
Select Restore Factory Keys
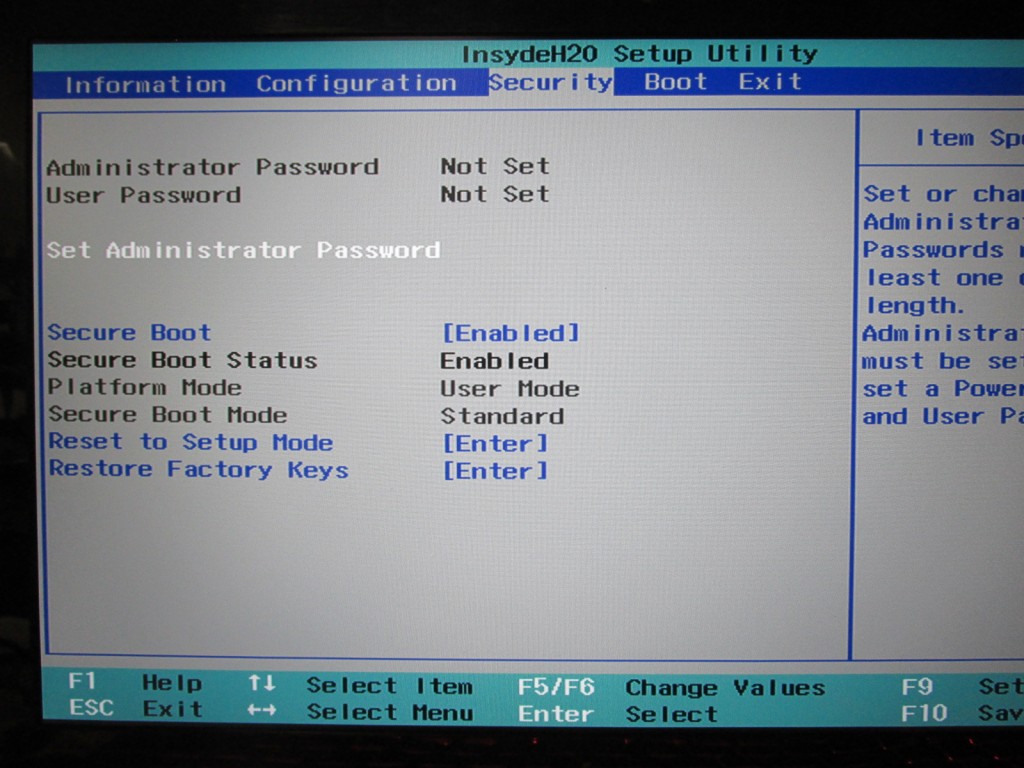(199, 470)
